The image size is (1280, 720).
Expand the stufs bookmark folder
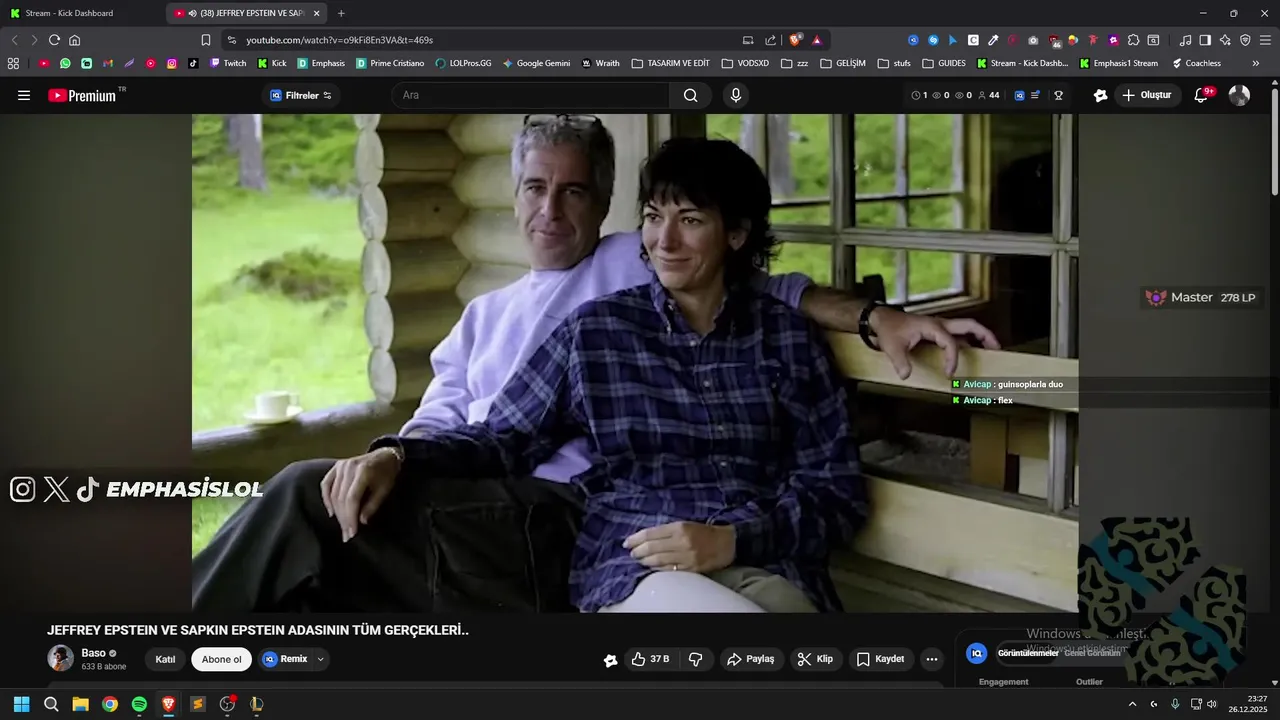pyautogui.click(x=894, y=63)
